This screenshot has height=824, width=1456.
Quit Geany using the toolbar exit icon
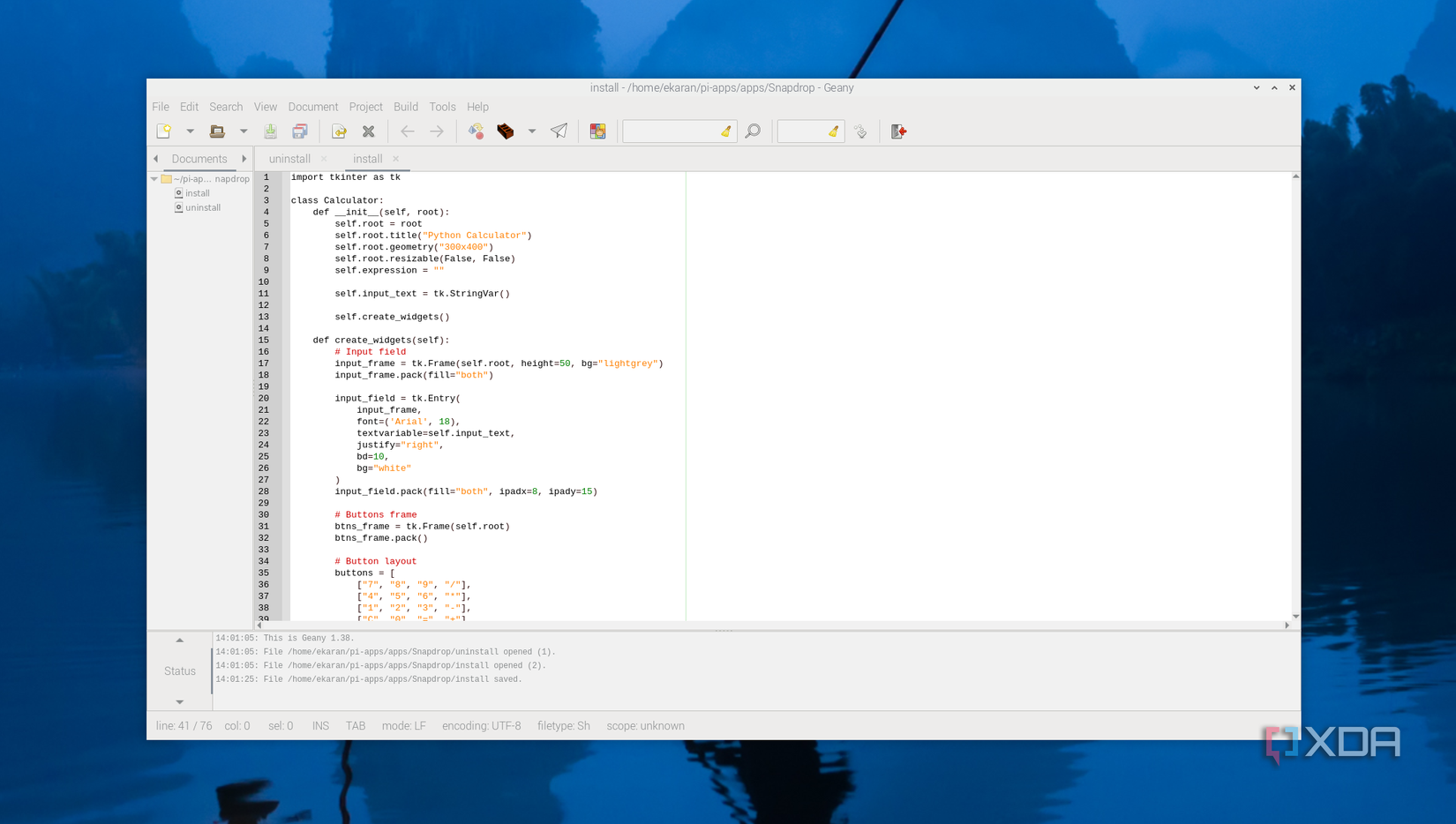(898, 131)
